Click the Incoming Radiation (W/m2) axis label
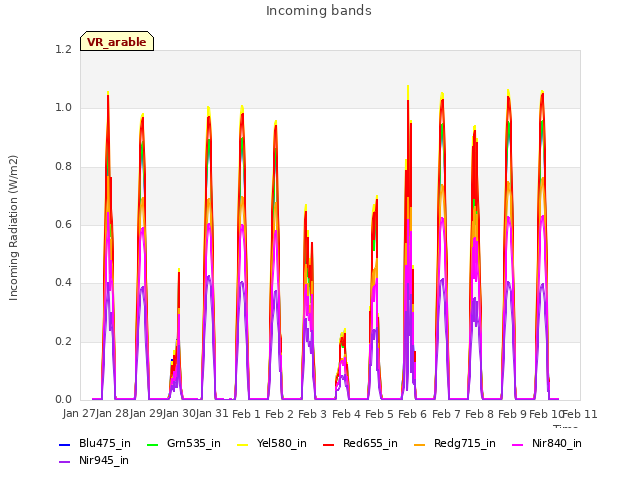 [13, 228]
